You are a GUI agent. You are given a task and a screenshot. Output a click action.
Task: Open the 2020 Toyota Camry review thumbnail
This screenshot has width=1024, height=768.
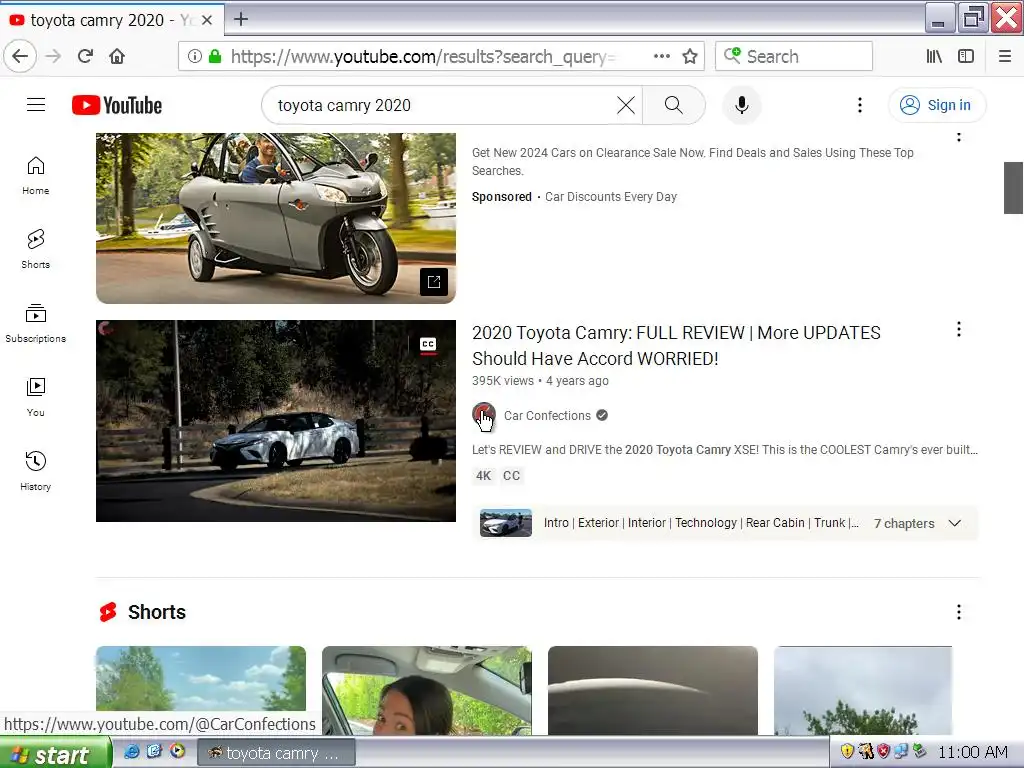(276, 421)
